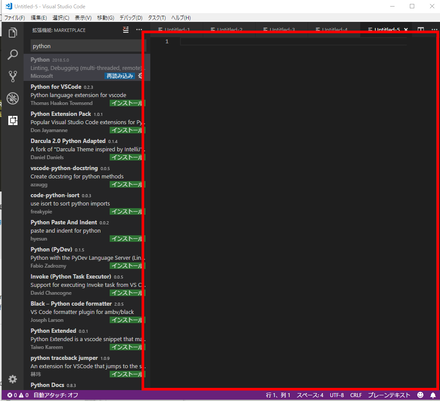Open the Manage gear in the activity bar
The height and width of the screenshot is (401, 440).
pyautogui.click(x=13, y=379)
